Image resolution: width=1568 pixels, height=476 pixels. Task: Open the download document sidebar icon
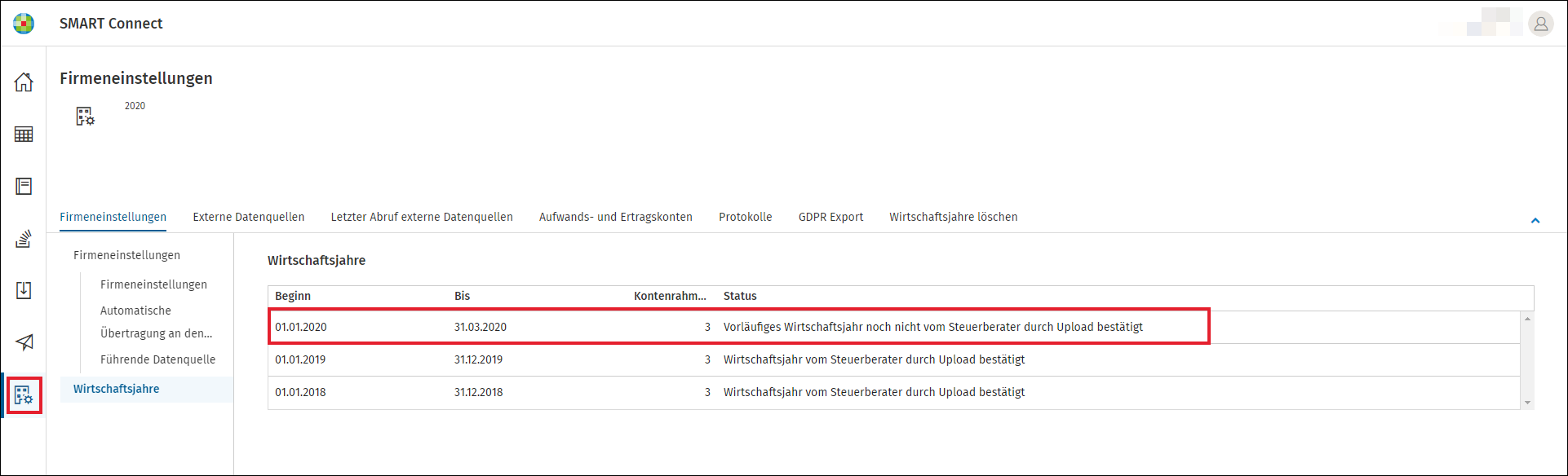point(24,290)
